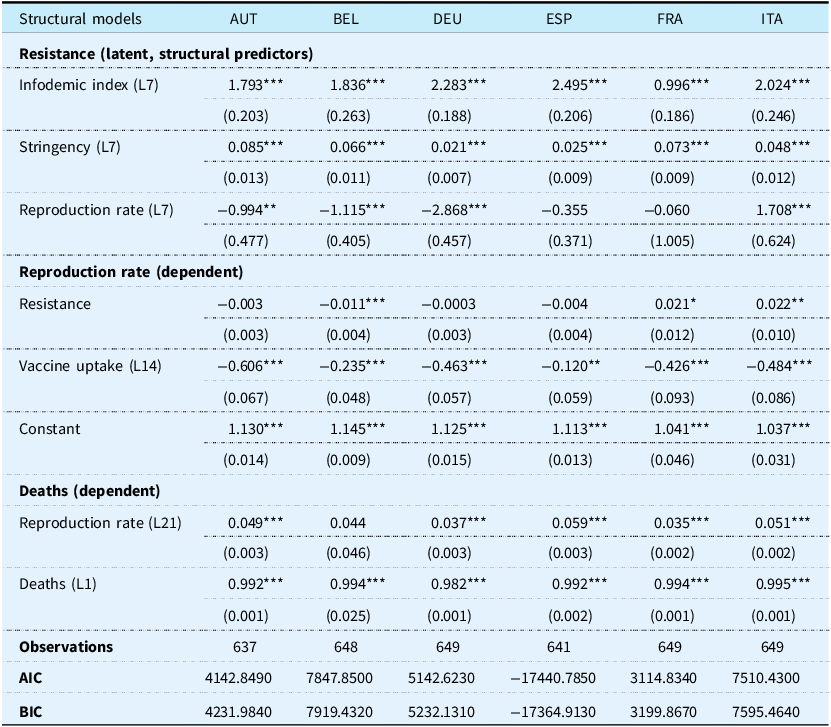Click the value −0.994** for AUT
Viewport: 831px width, 727px height.
pos(247,210)
